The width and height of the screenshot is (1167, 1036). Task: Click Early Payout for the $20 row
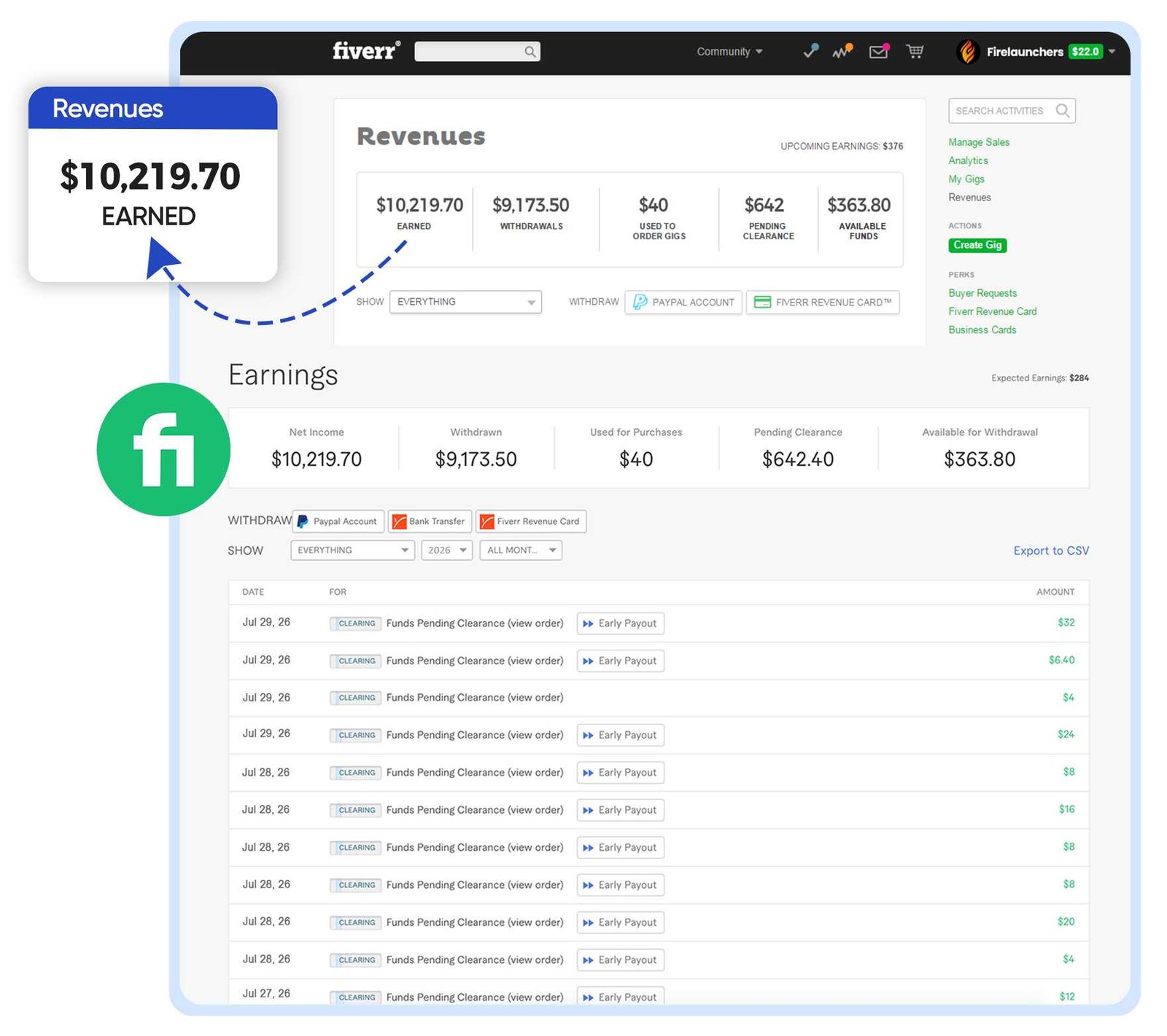click(621, 922)
